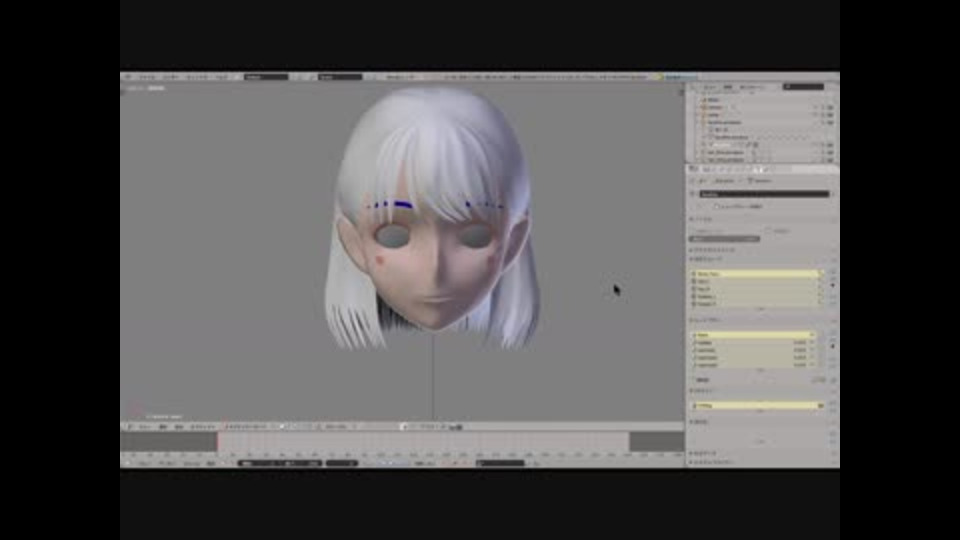Open the screen layout selector in top header

266,77
